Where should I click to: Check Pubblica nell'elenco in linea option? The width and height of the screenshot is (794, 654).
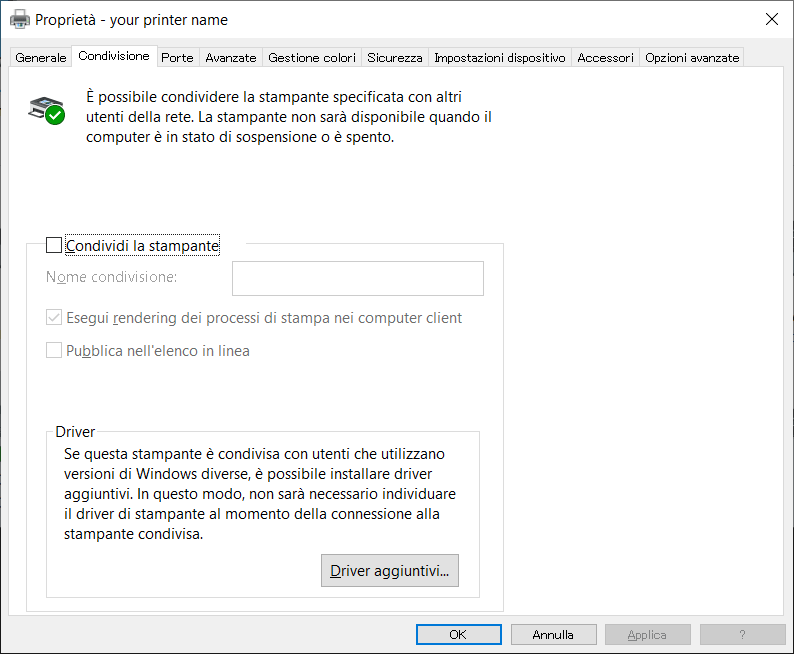tap(54, 351)
